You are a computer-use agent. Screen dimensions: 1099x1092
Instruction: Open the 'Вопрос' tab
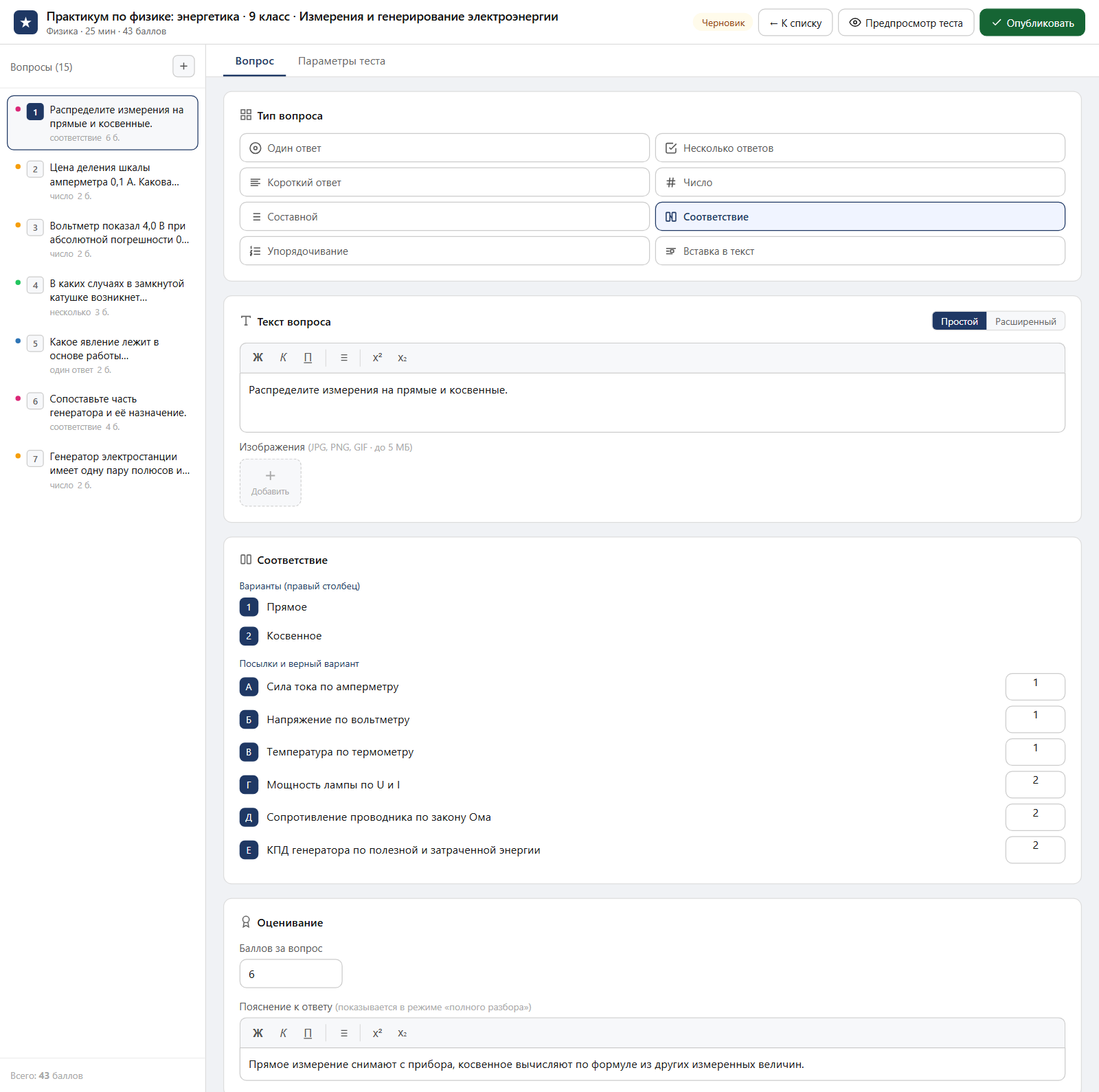click(255, 61)
